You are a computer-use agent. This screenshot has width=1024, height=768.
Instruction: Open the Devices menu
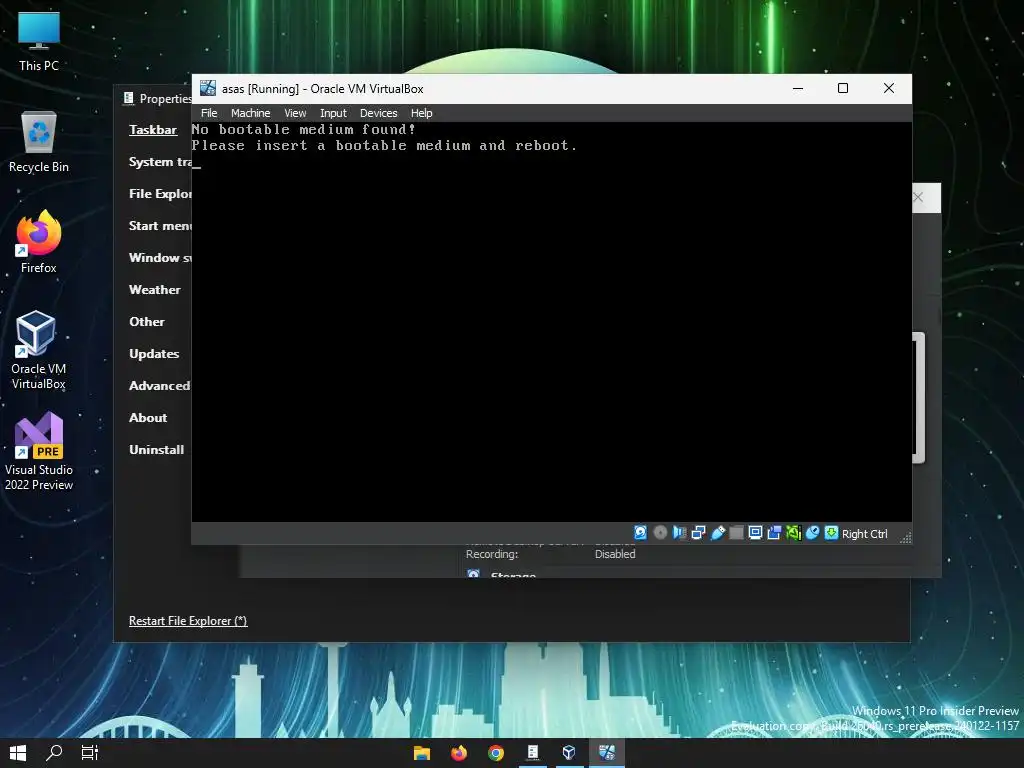click(x=378, y=113)
